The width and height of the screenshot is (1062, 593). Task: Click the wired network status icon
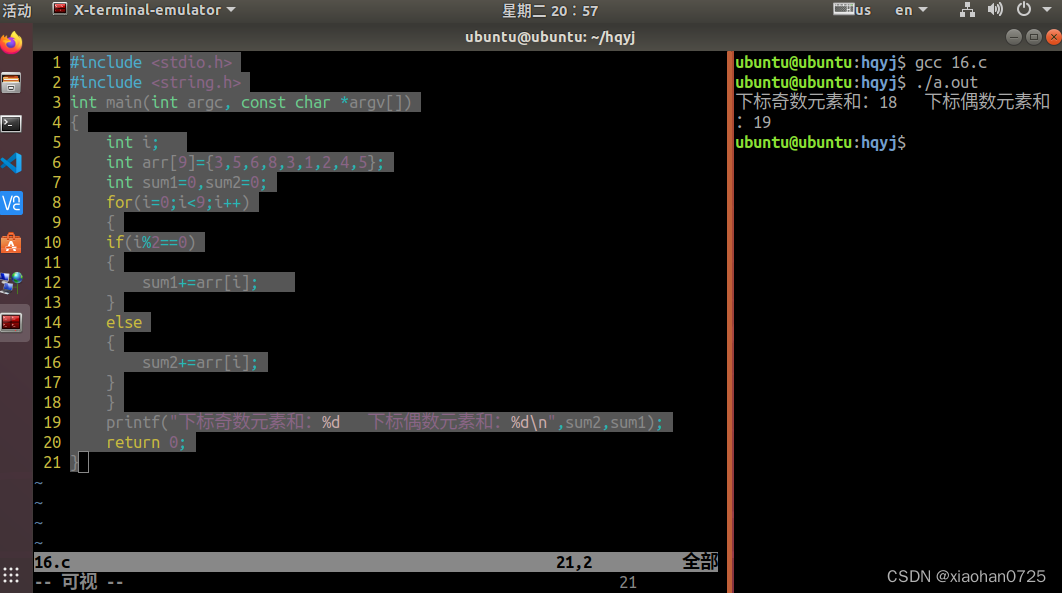click(x=967, y=9)
